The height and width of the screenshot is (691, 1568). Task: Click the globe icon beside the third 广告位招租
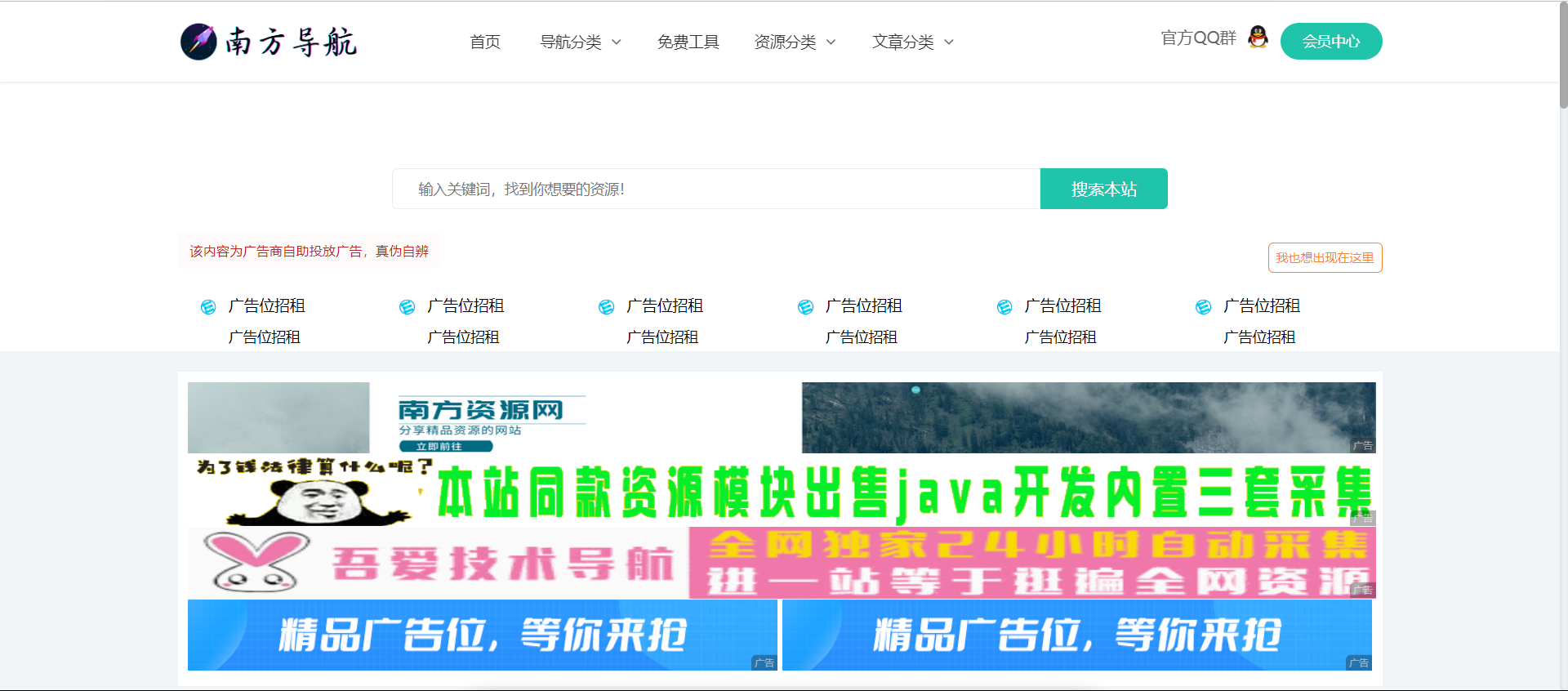point(606,307)
